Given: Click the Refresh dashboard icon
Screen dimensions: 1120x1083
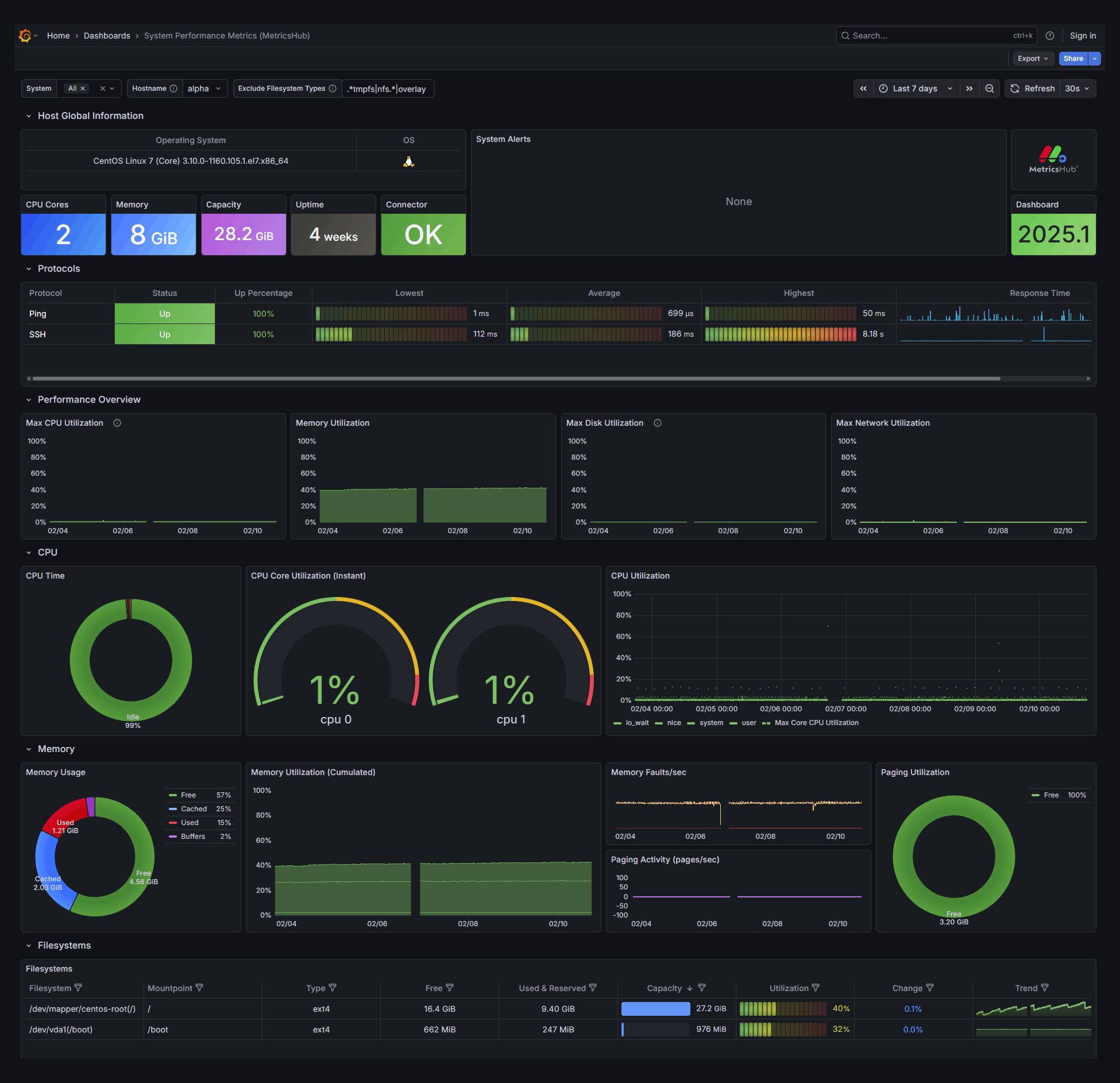Looking at the screenshot, I should click(1015, 88).
